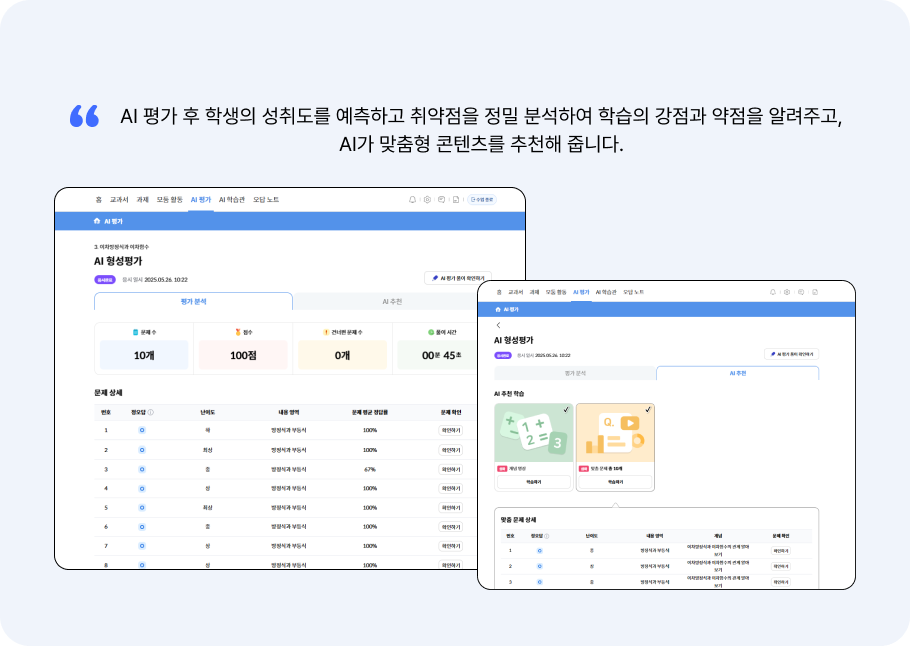The width and height of the screenshot is (910, 646).
Task: Open settings gear icon in right window
Action: click(x=787, y=293)
